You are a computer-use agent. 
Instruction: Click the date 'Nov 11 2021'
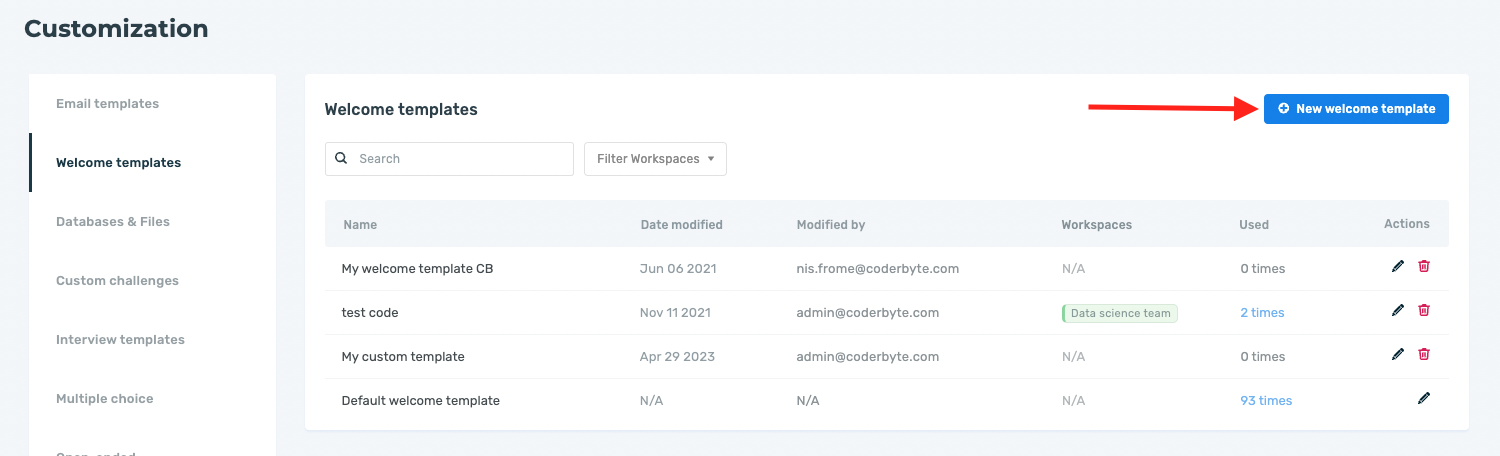point(675,313)
